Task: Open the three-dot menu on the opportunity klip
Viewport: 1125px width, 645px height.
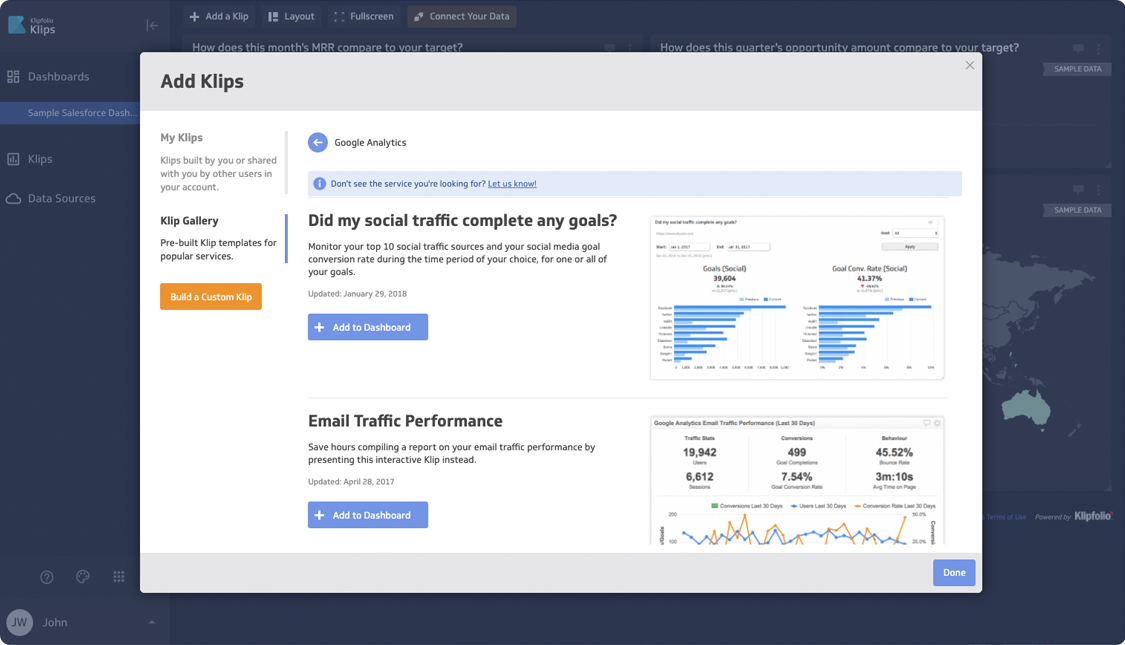Action: pyautogui.click(x=1098, y=47)
